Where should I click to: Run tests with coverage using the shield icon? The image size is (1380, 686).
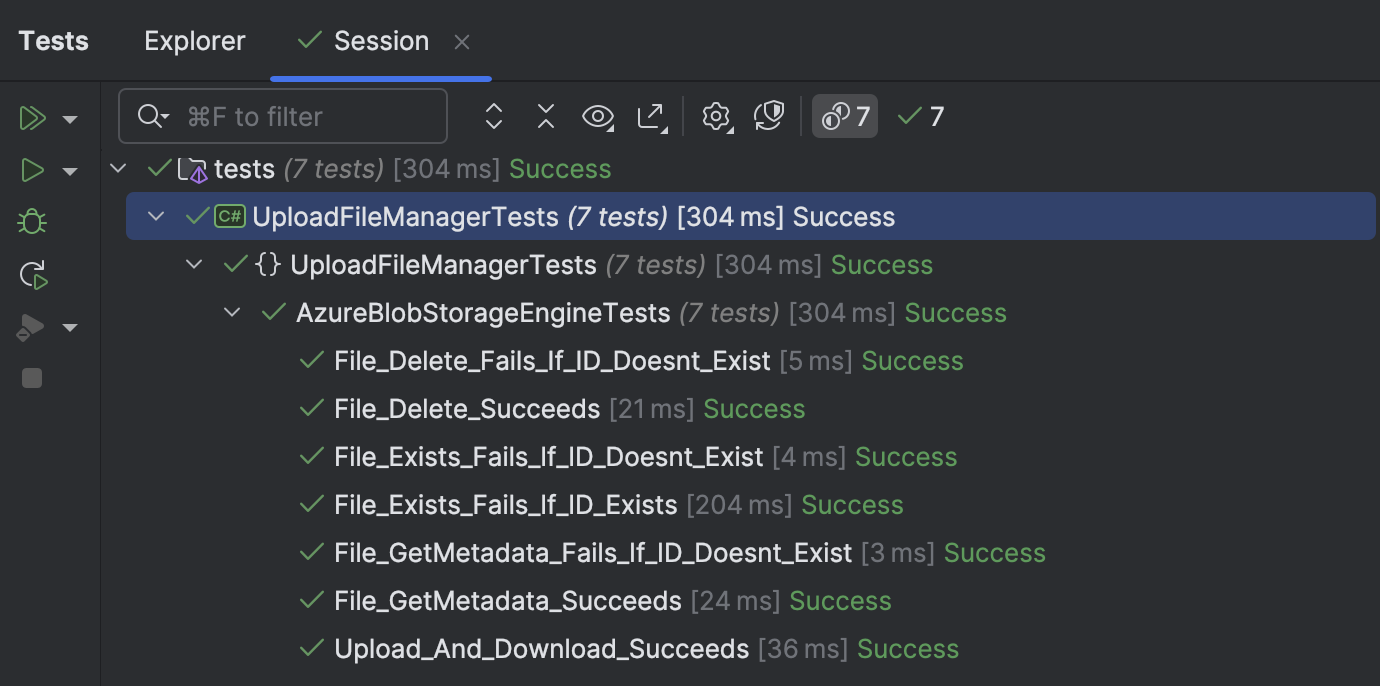click(769, 116)
